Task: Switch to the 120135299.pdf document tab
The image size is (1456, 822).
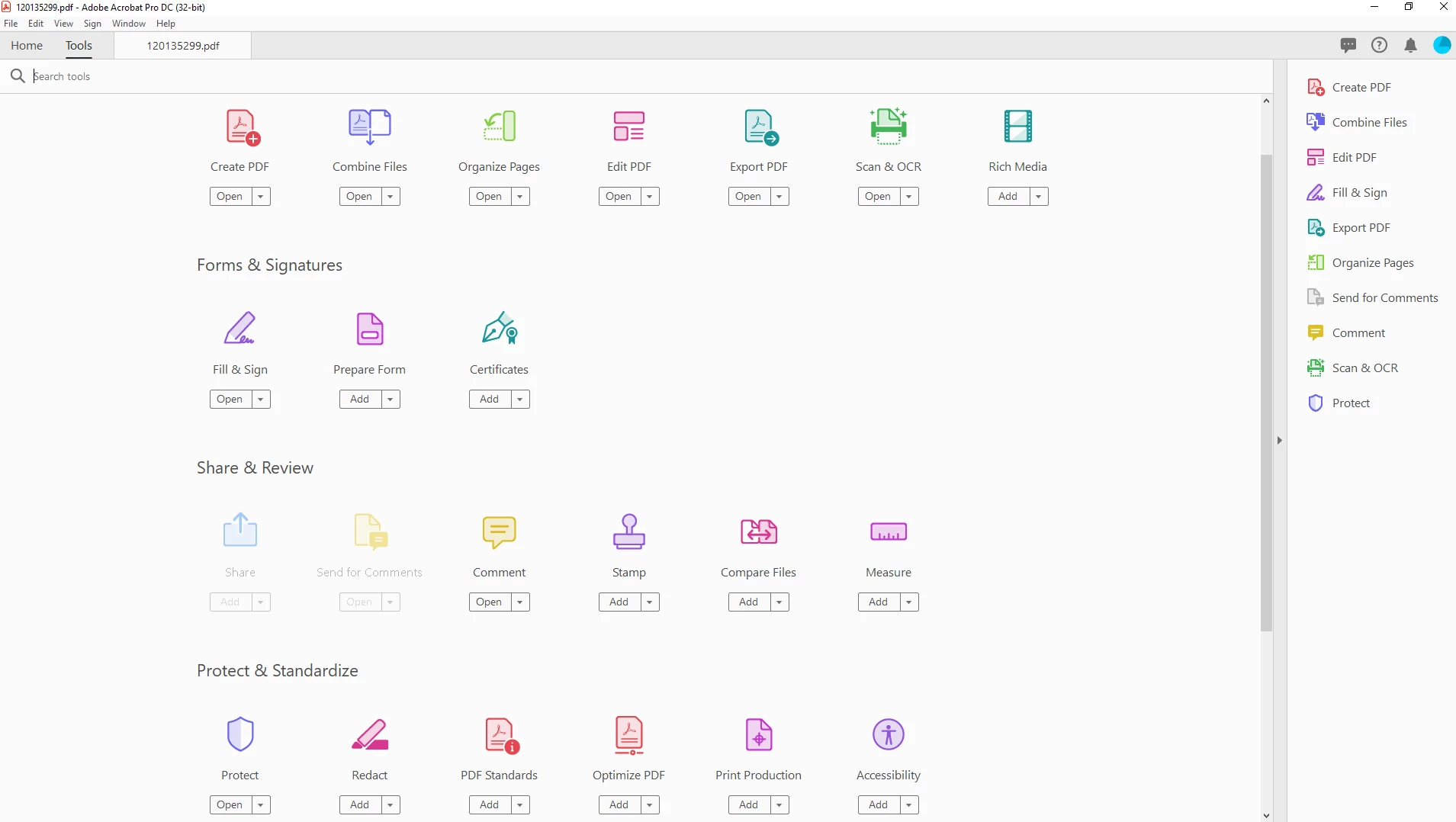Action: coord(183,46)
